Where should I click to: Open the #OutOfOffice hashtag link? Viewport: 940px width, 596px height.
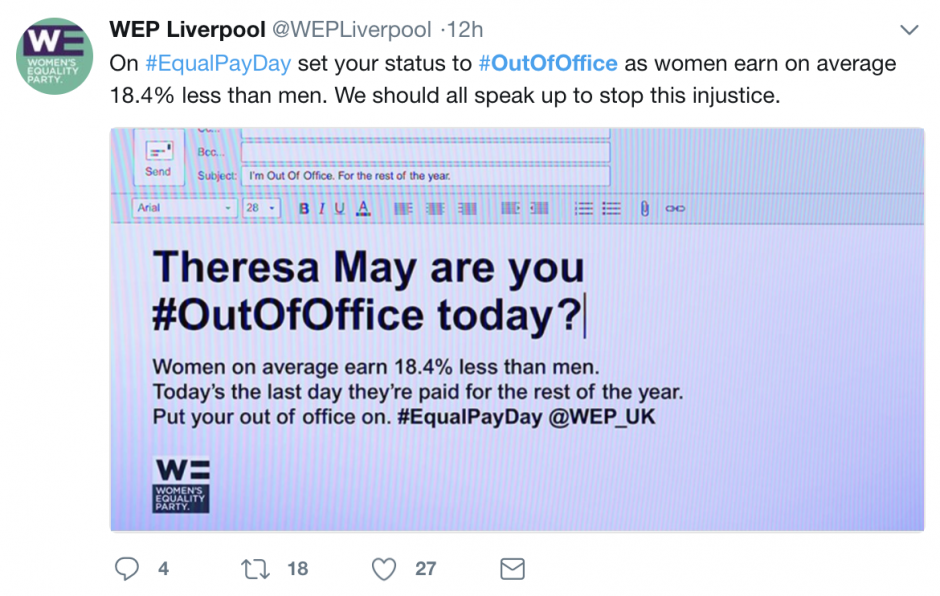coord(548,63)
